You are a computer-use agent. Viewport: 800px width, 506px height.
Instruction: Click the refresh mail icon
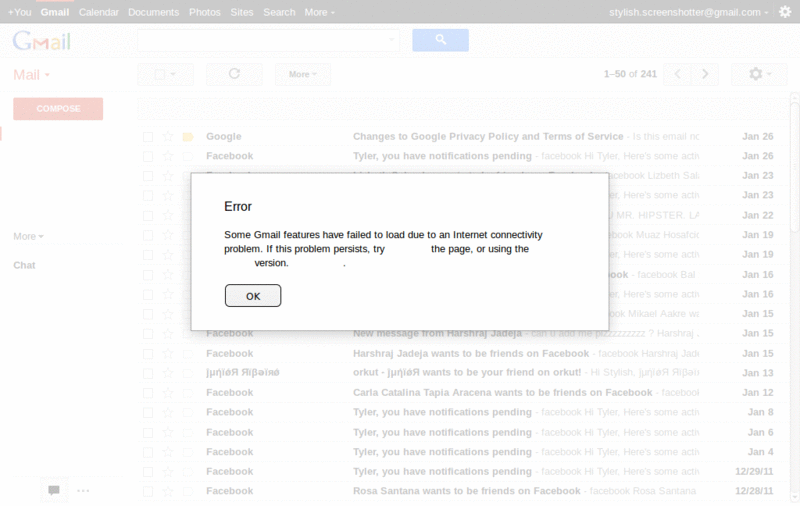pyautogui.click(x=234, y=74)
